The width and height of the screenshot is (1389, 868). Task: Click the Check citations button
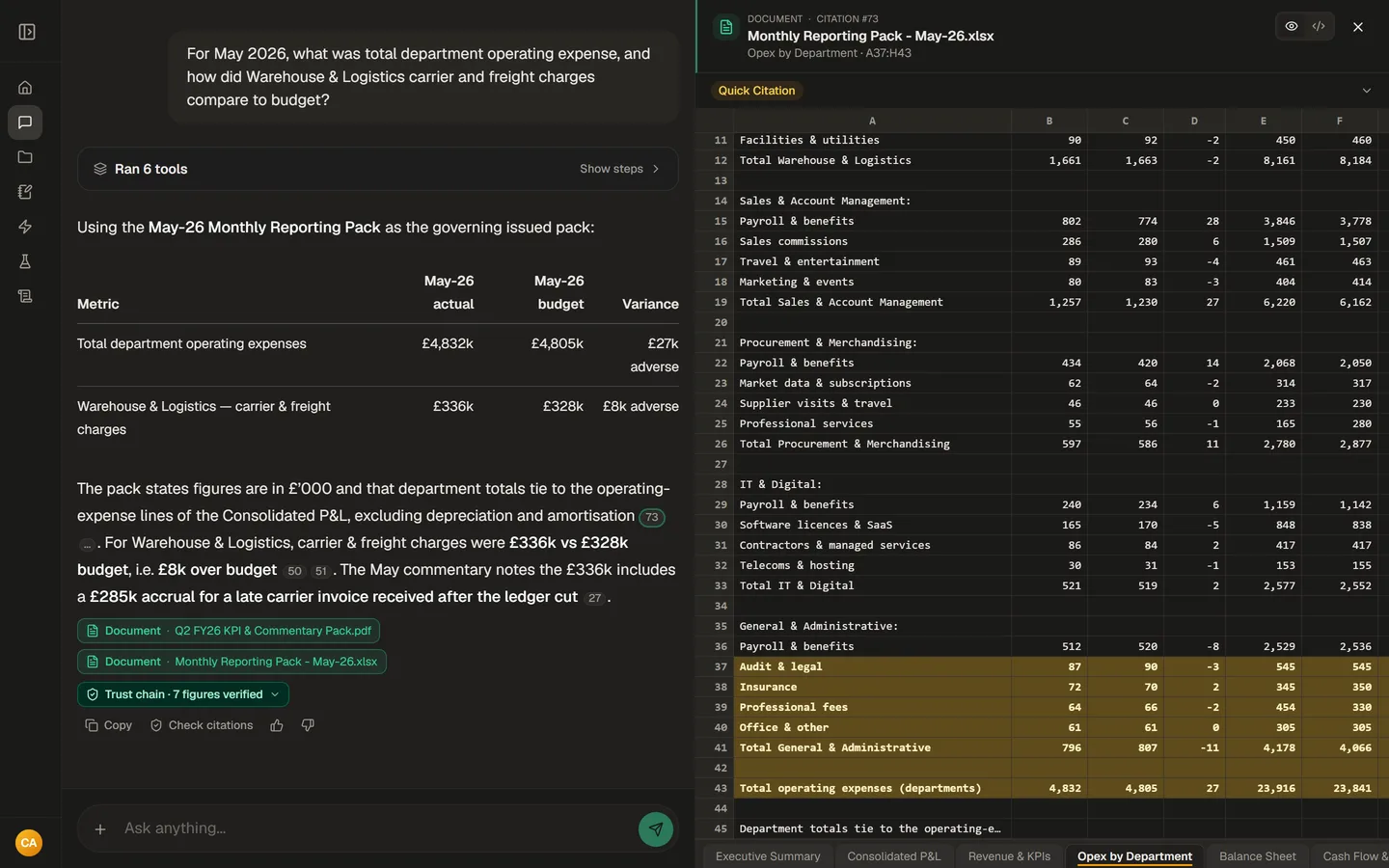point(202,725)
